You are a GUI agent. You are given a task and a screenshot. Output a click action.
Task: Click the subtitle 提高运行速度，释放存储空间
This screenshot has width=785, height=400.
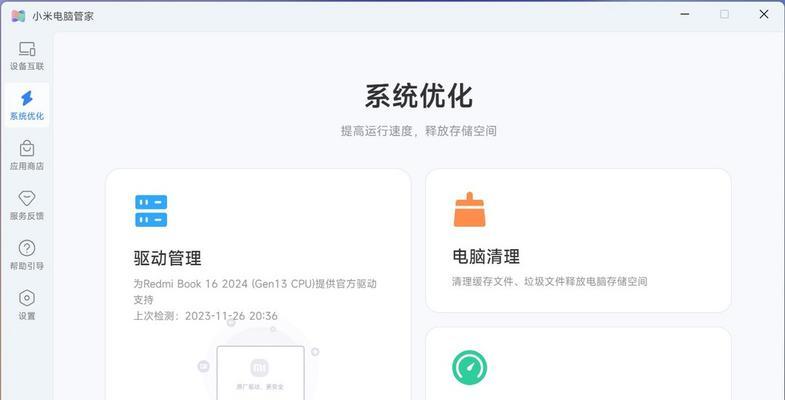419,131
